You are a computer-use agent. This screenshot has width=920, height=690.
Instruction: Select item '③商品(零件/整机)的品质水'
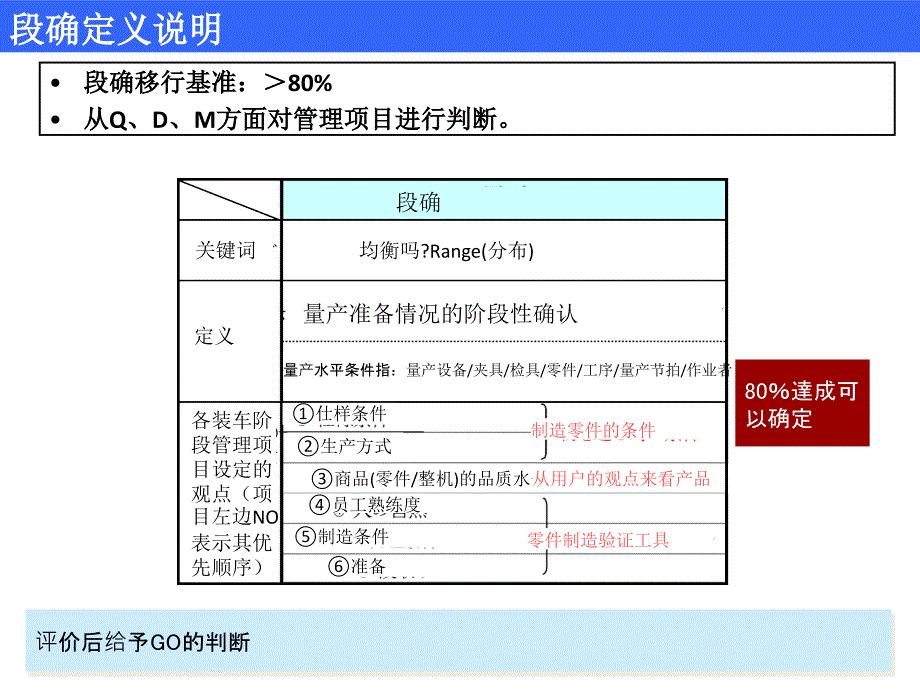point(421,479)
